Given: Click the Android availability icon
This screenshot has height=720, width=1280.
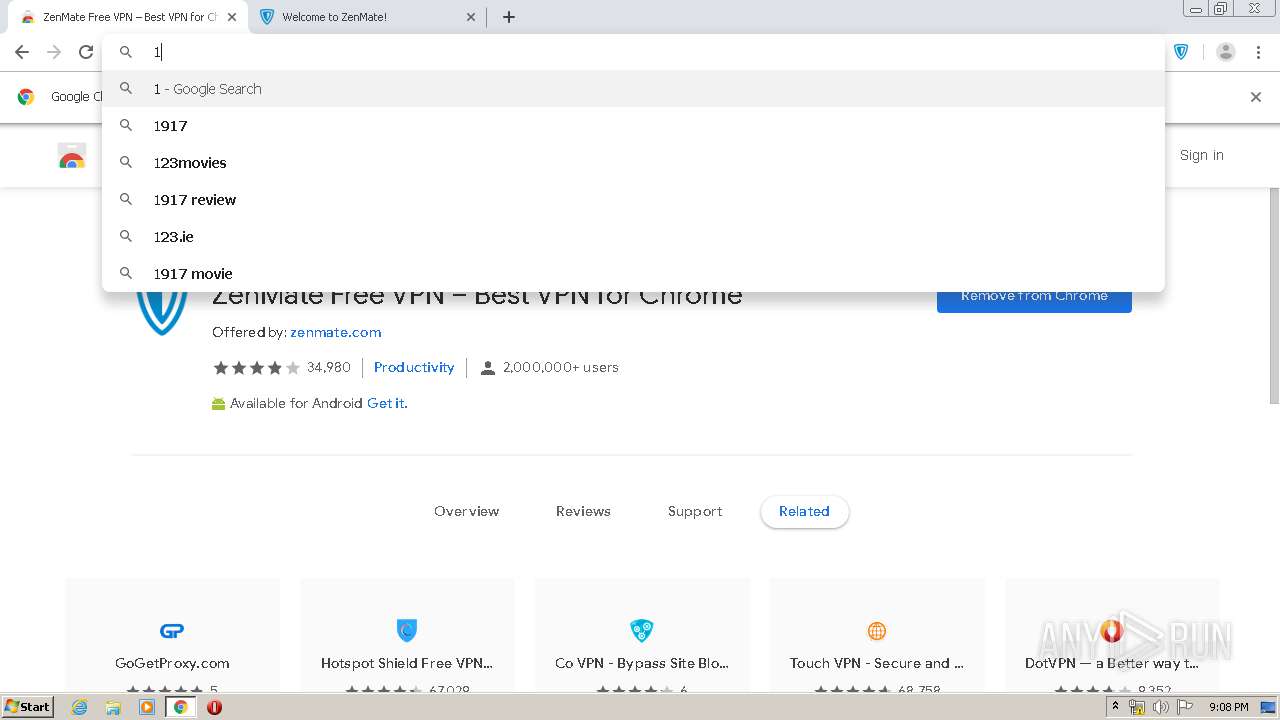Looking at the screenshot, I should tap(219, 404).
